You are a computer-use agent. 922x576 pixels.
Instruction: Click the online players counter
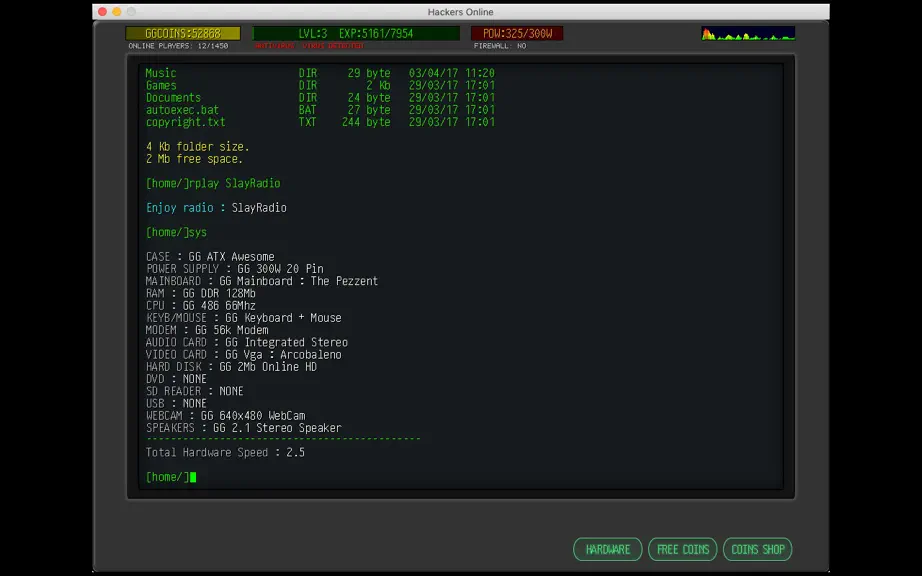pos(178,46)
